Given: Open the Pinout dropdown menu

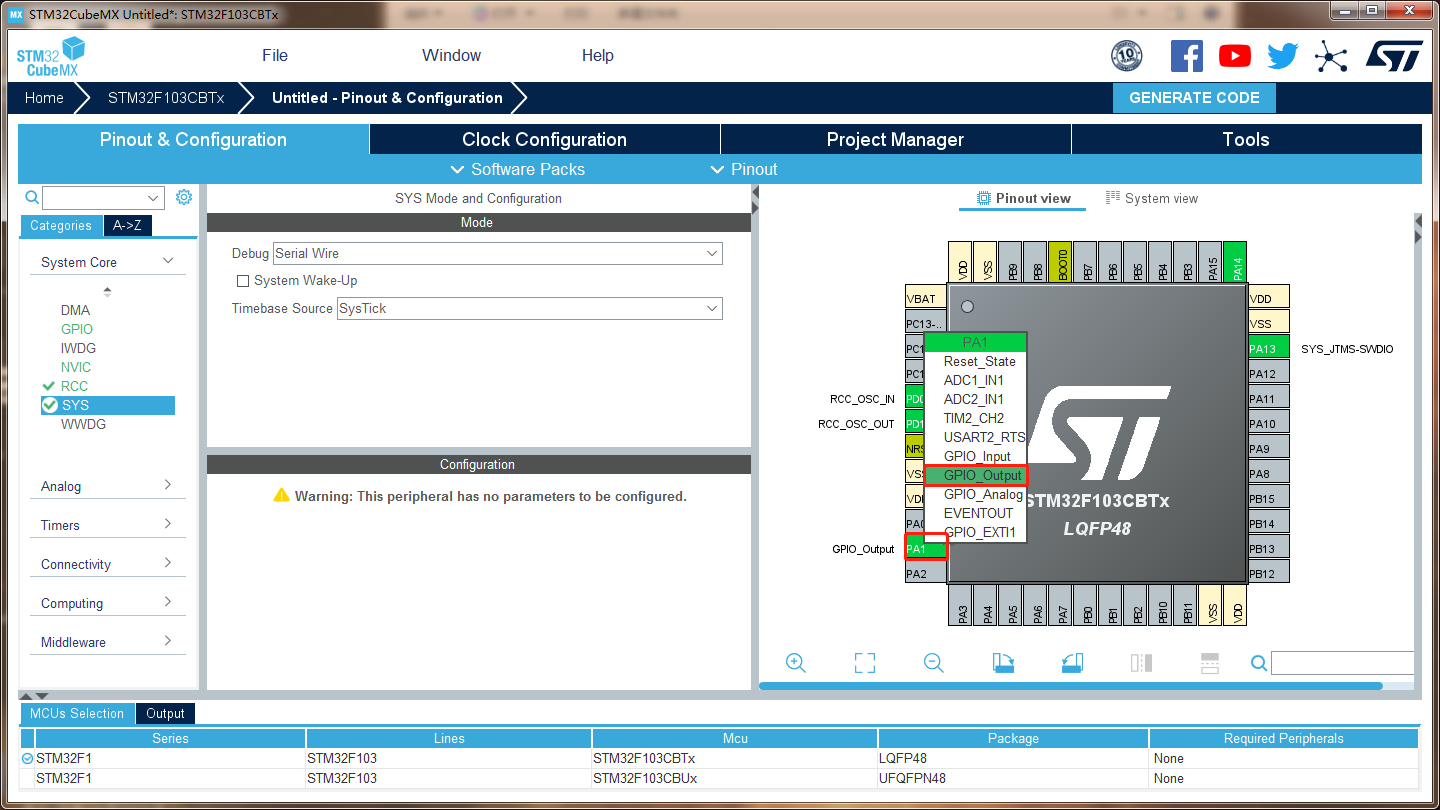Looking at the screenshot, I should (x=743, y=170).
